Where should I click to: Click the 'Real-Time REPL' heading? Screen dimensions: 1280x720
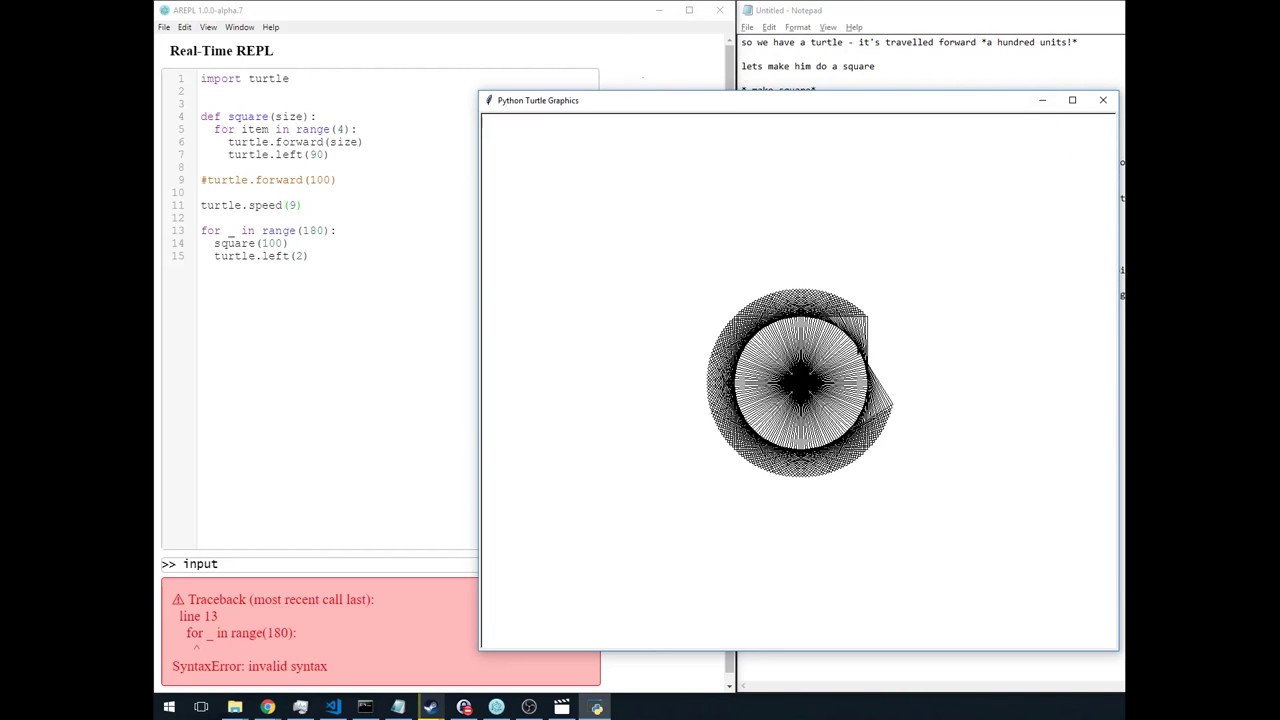[221, 51]
